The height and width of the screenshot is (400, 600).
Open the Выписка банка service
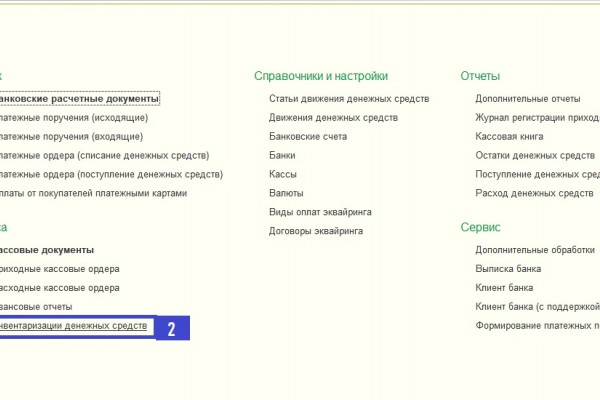click(508, 269)
